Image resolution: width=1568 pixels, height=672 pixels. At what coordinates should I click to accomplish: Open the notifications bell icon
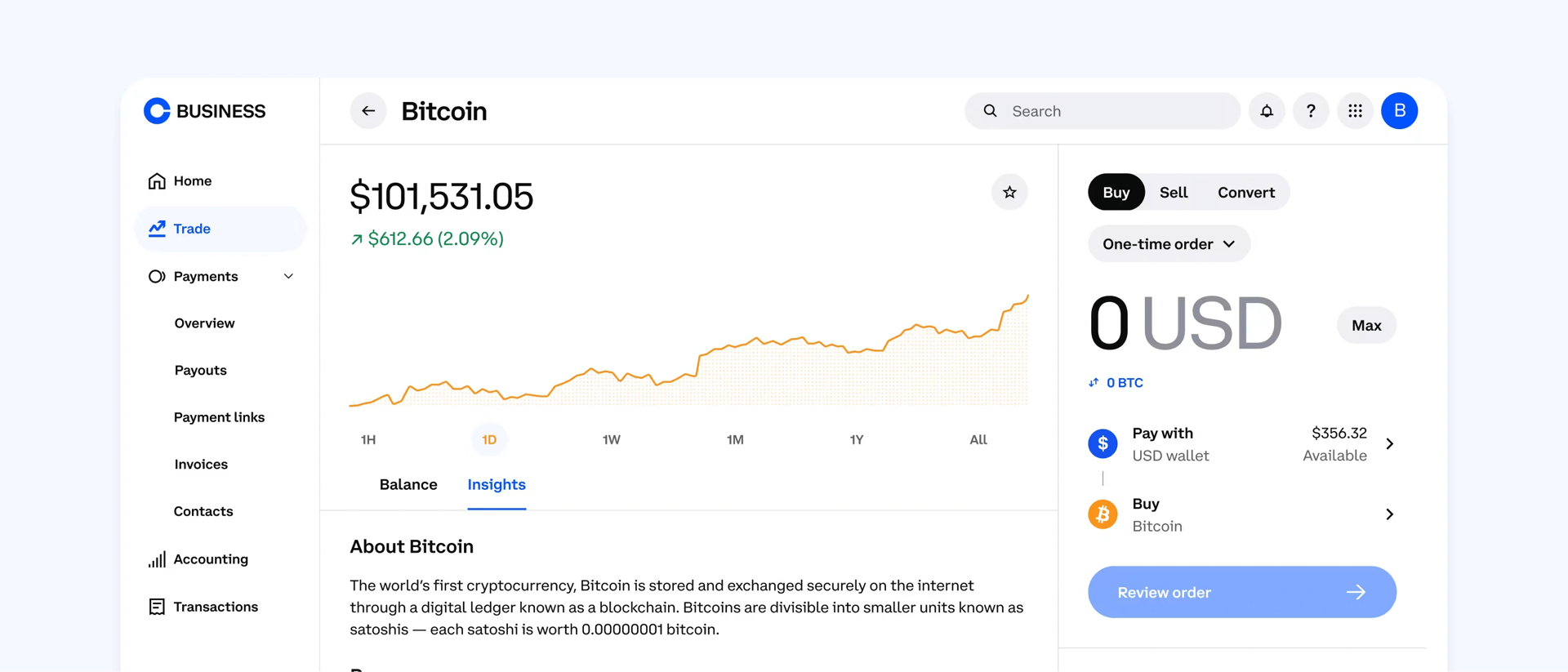click(1267, 110)
